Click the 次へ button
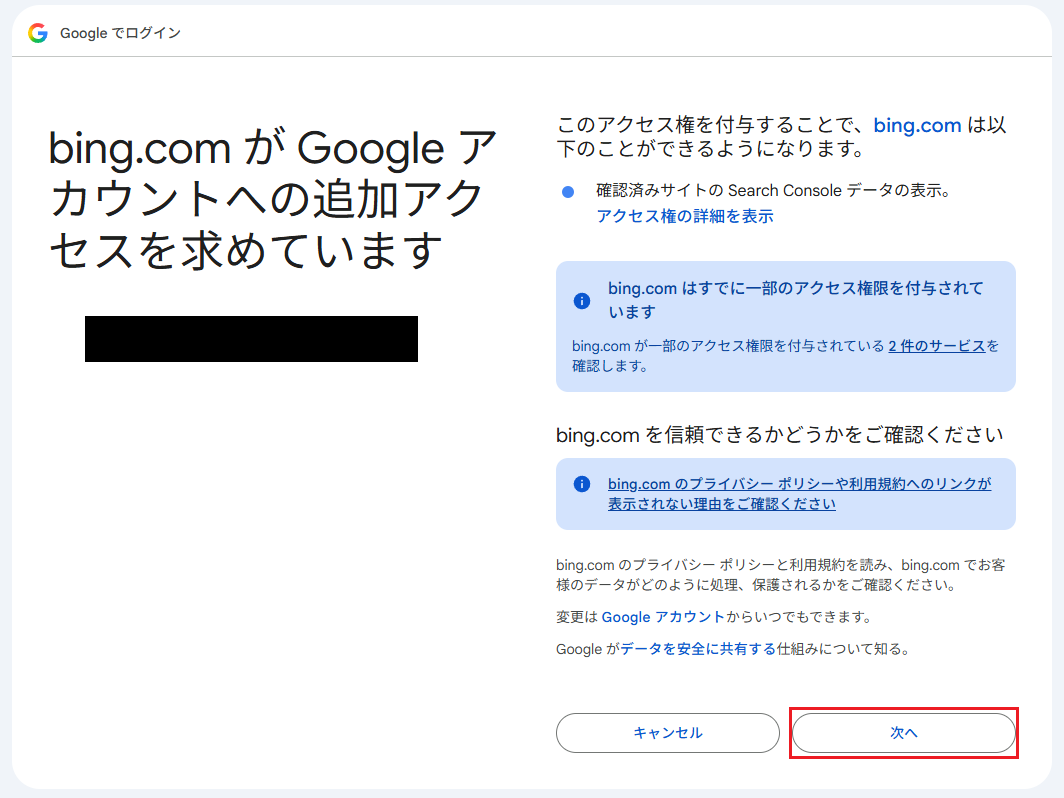1064x798 pixels. pos(904,733)
